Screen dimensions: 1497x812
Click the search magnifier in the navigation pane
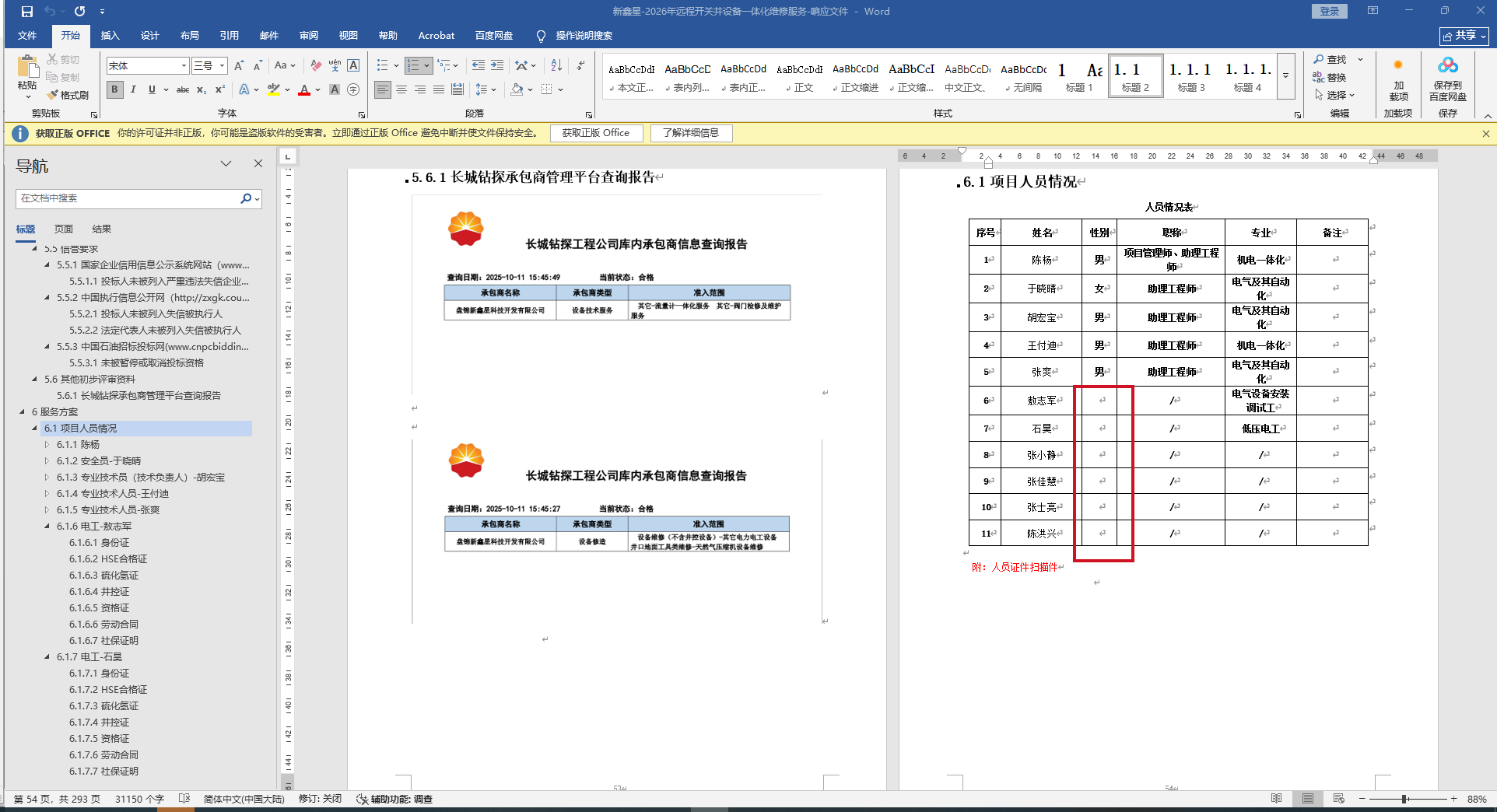(246, 198)
